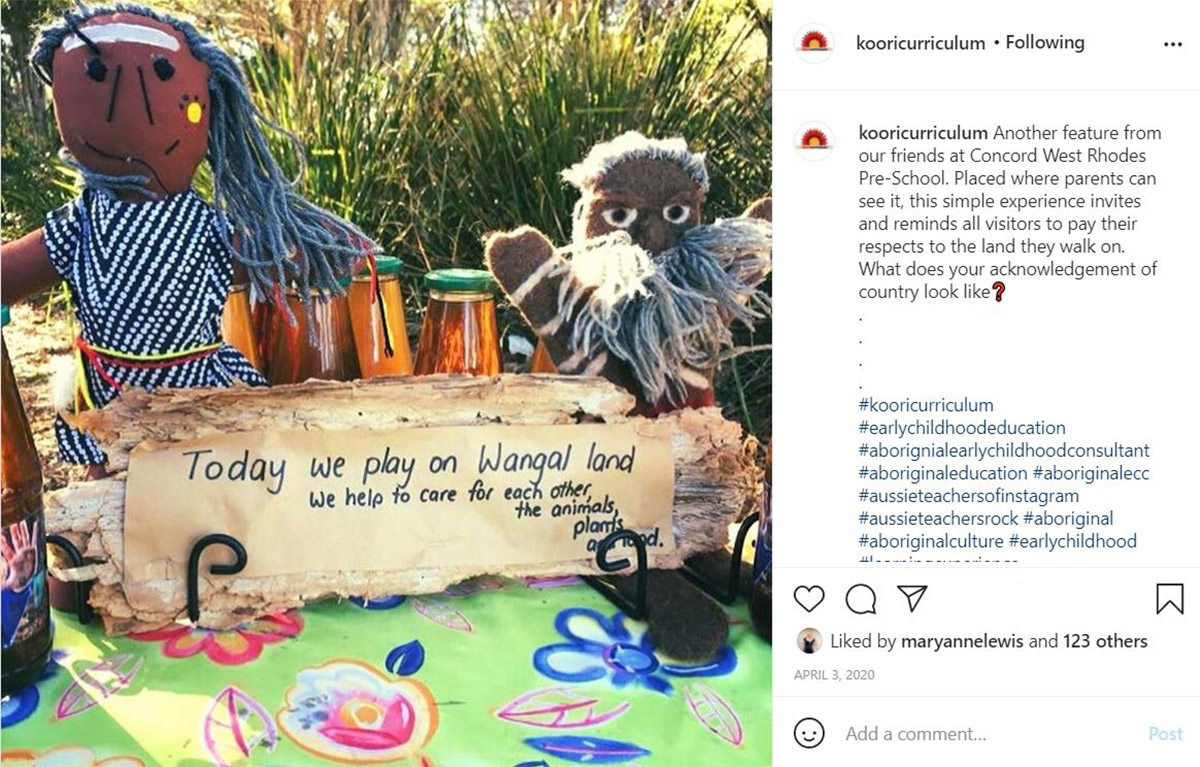
Task: Save the post with the bookmark icon
Action: [x=1170, y=598]
